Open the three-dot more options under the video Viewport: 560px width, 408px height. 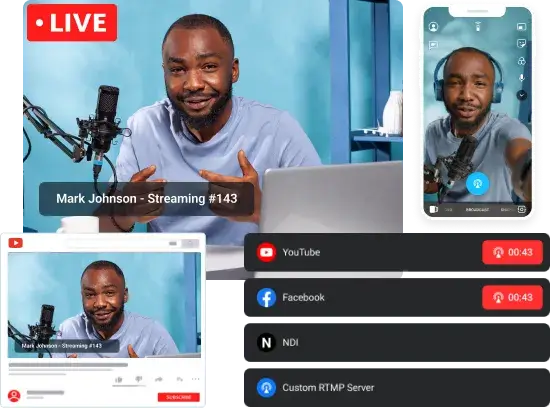195,379
